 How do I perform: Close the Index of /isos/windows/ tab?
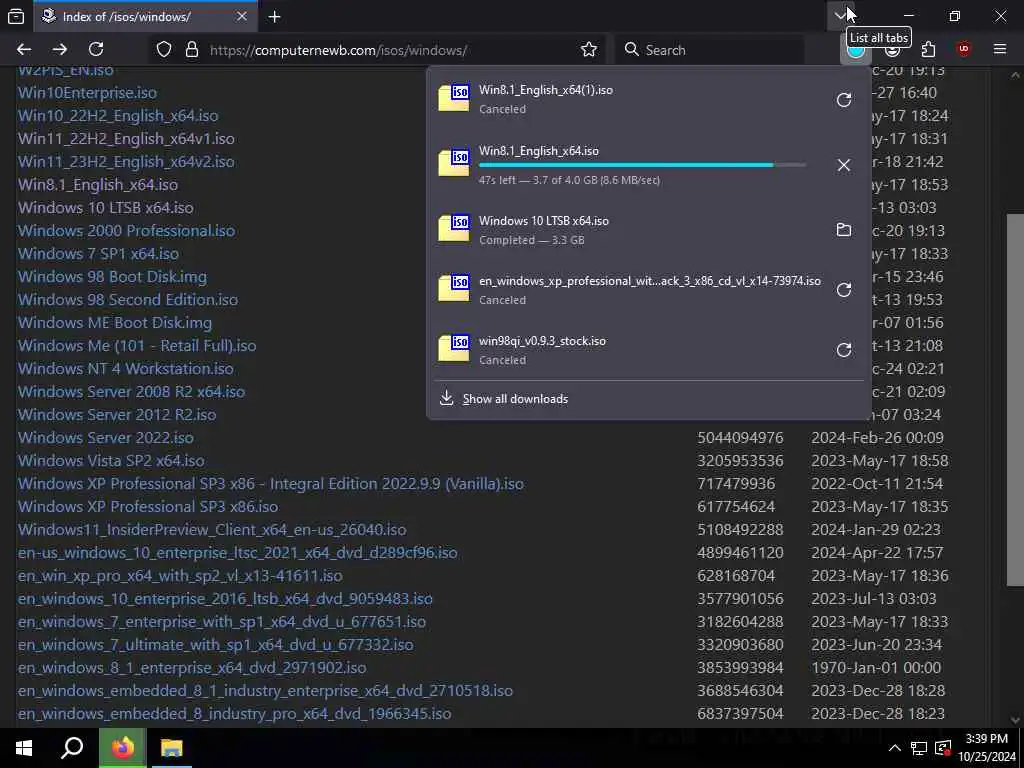tap(242, 16)
